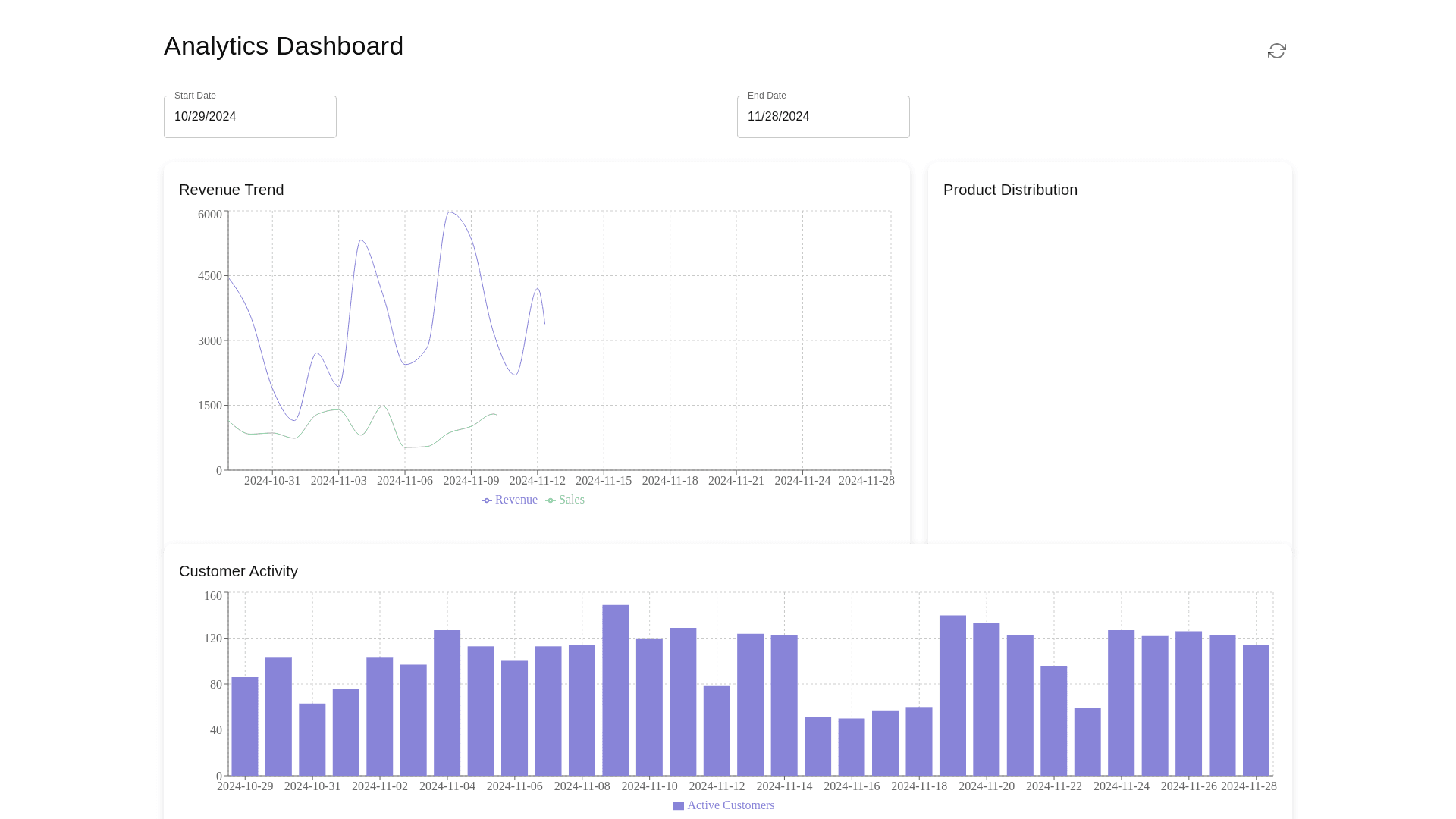1456x819 pixels.
Task: Click the 2024-11-12 label on Revenue Trend axis
Action: tap(537, 481)
